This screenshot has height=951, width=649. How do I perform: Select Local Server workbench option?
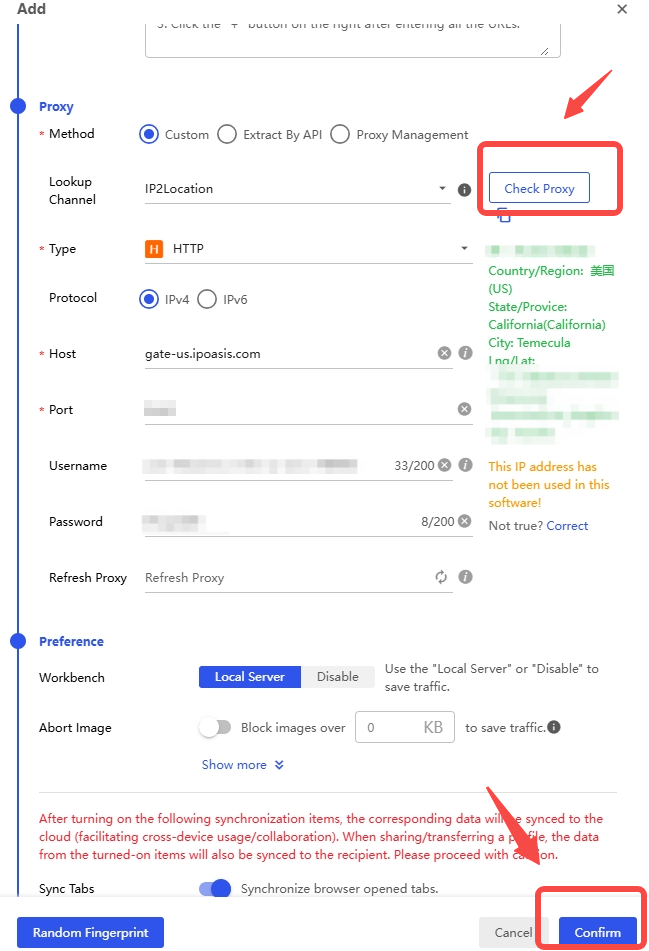[250, 677]
